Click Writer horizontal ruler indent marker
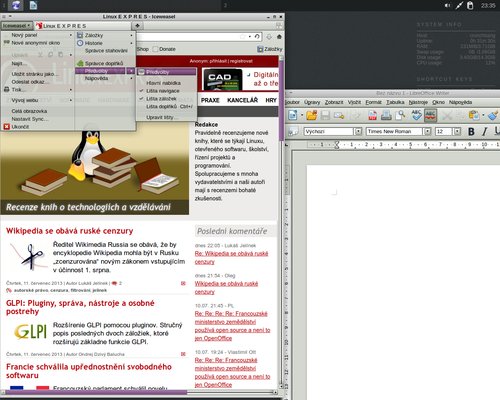 tap(337, 144)
